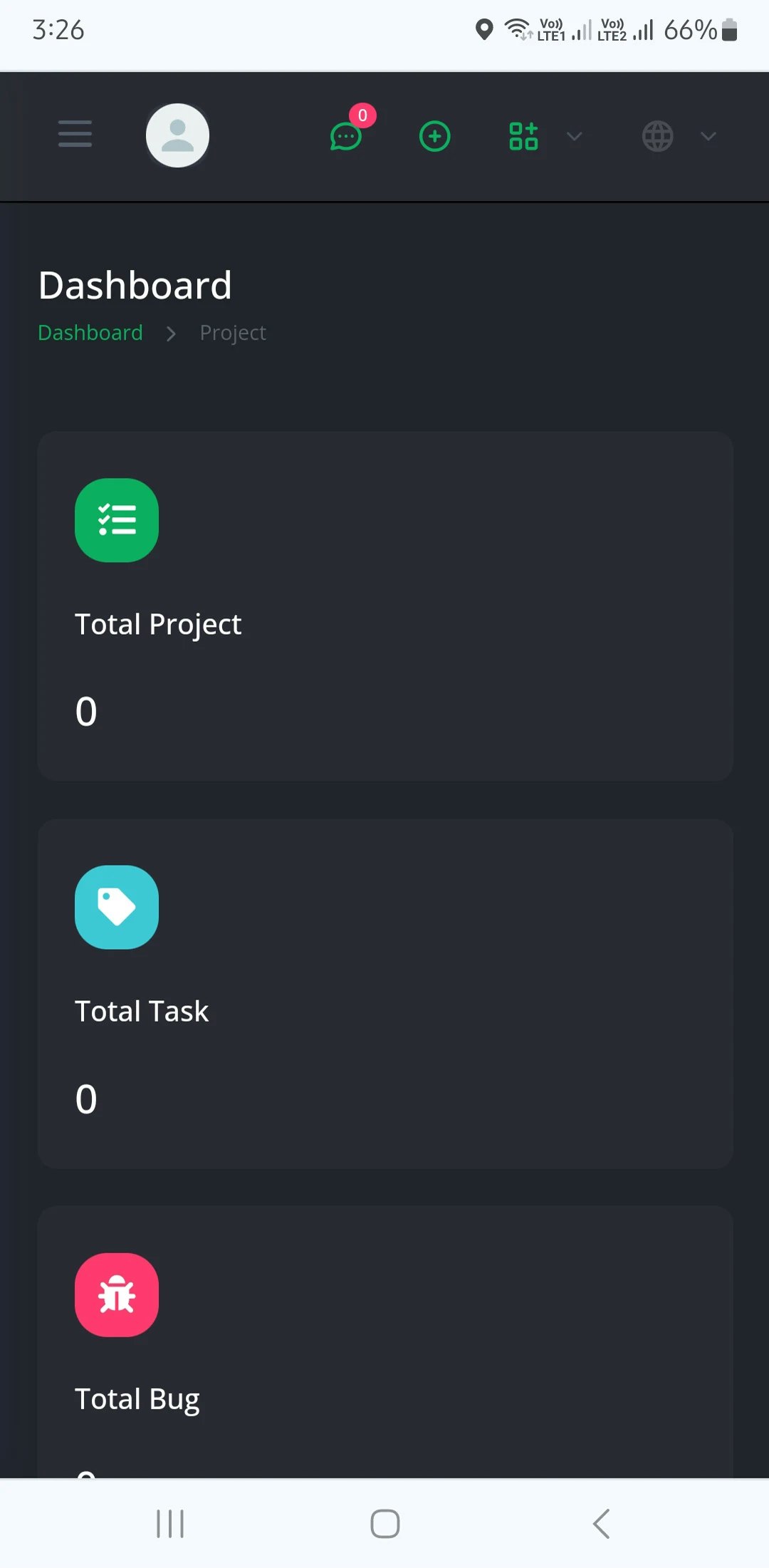Select the Total Bug card label
This screenshot has width=769, height=1568.
137,1398
